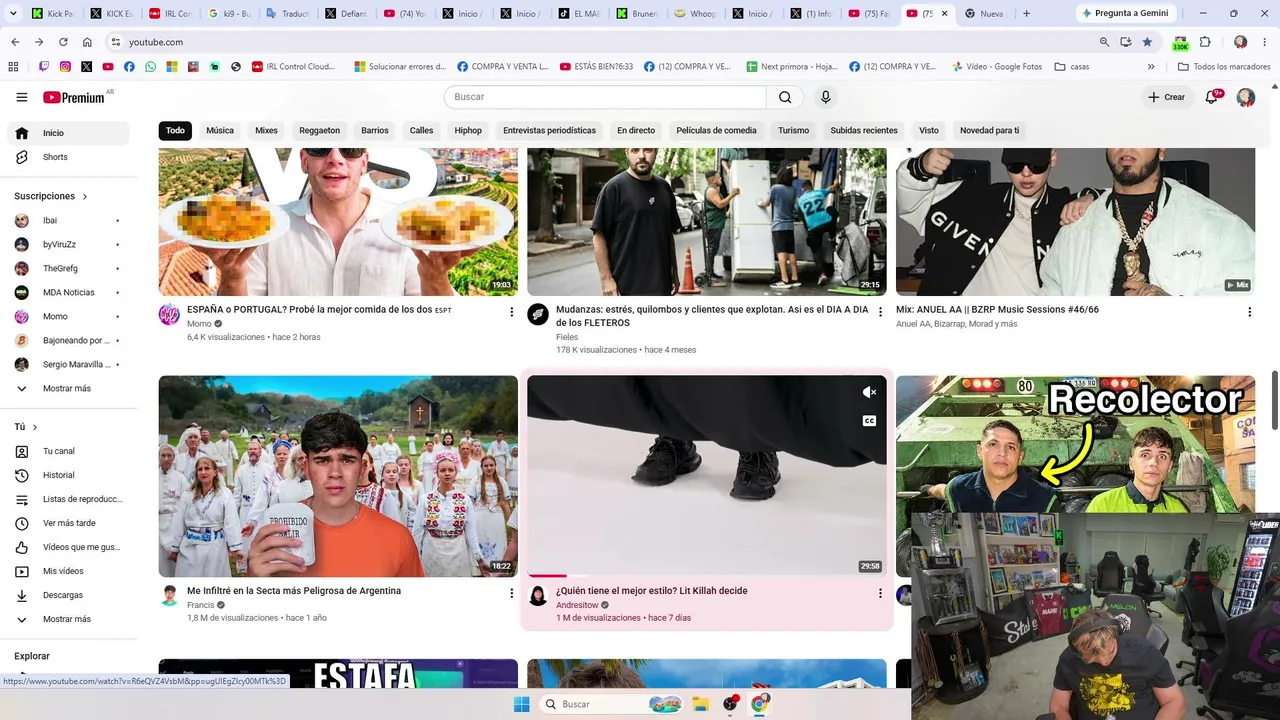Unmute the Lit Killah video preview
Image resolution: width=1280 pixels, height=720 pixels.
(869, 393)
